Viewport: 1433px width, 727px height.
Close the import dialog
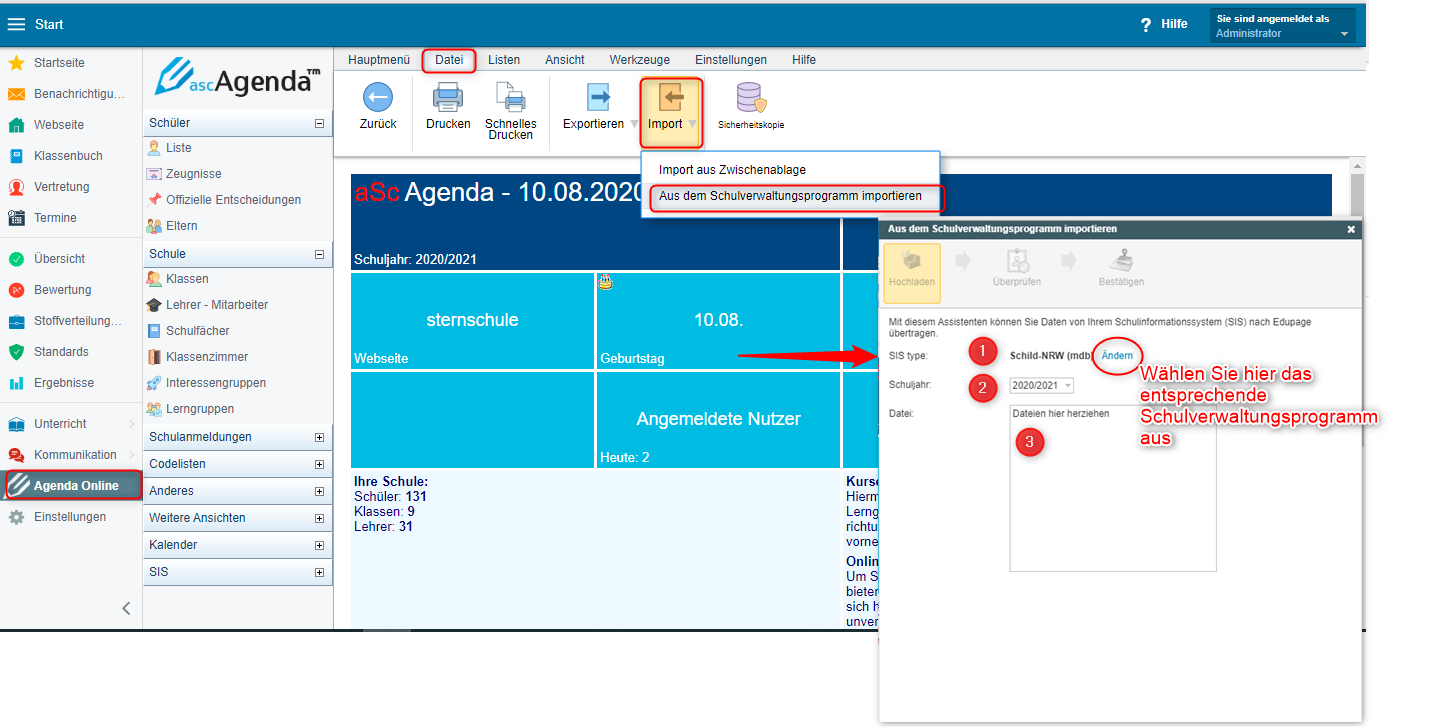pyautogui.click(x=1351, y=229)
